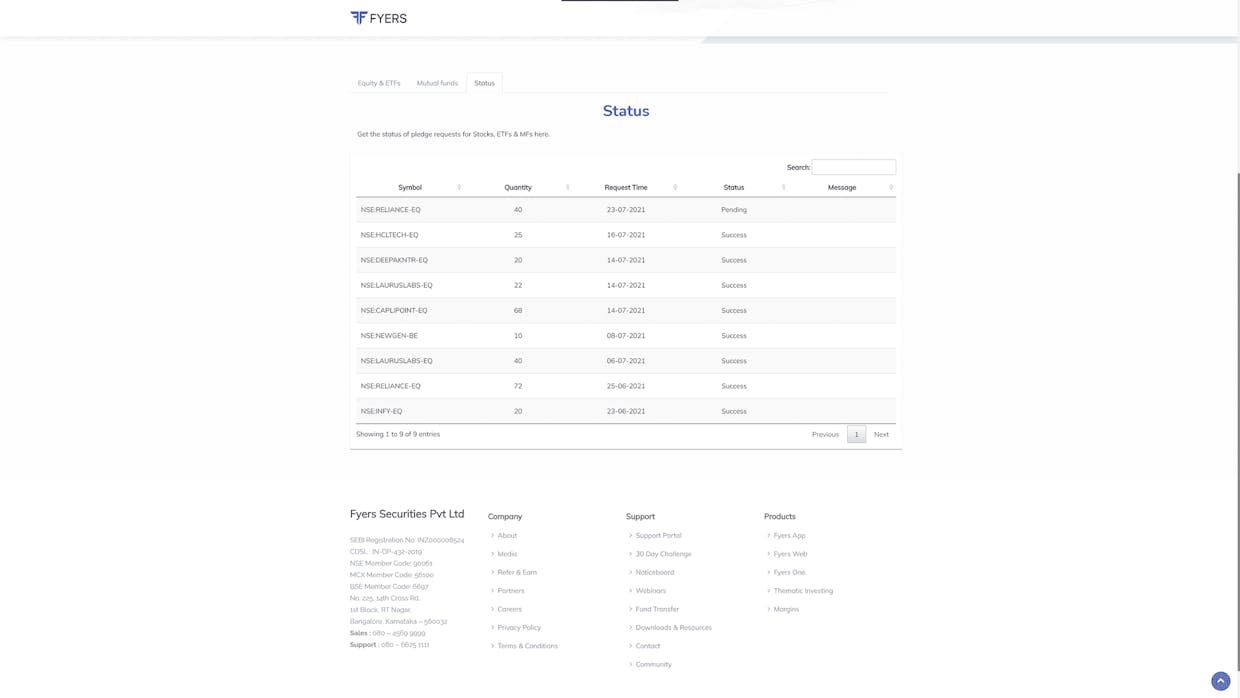The image size is (1240, 698).
Task: Go to Previous page of entries
Action: coord(825,434)
